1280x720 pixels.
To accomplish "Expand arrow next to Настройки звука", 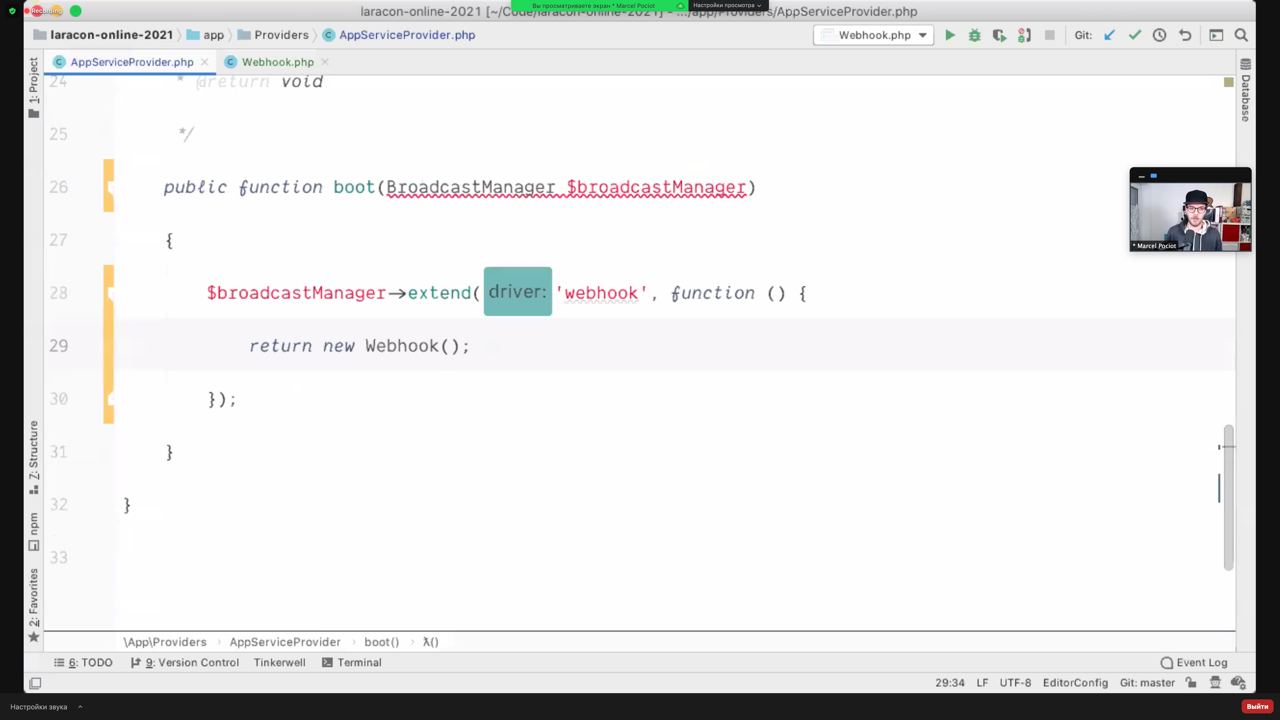I will pos(80,707).
